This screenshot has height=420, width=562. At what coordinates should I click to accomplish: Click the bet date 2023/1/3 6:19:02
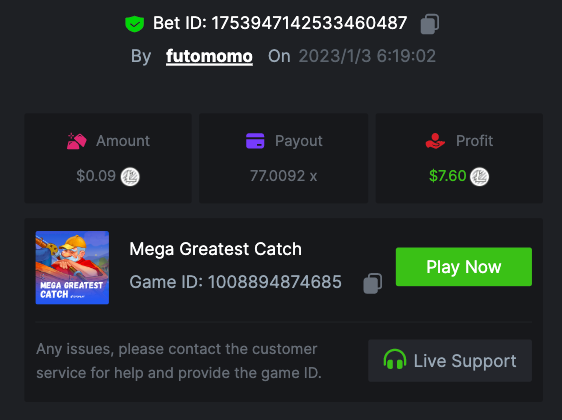[367, 56]
